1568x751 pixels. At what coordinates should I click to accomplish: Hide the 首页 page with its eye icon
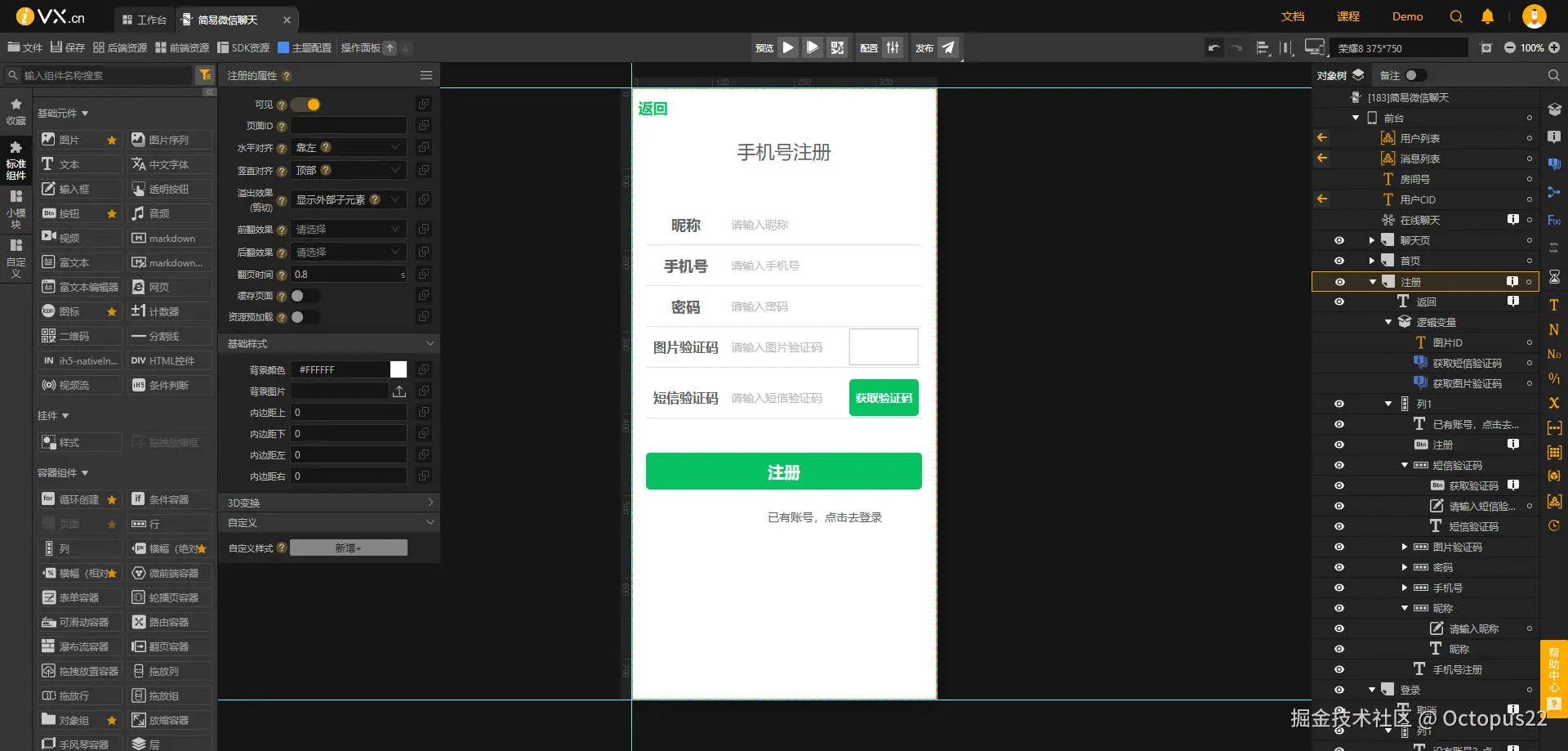pyautogui.click(x=1339, y=261)
